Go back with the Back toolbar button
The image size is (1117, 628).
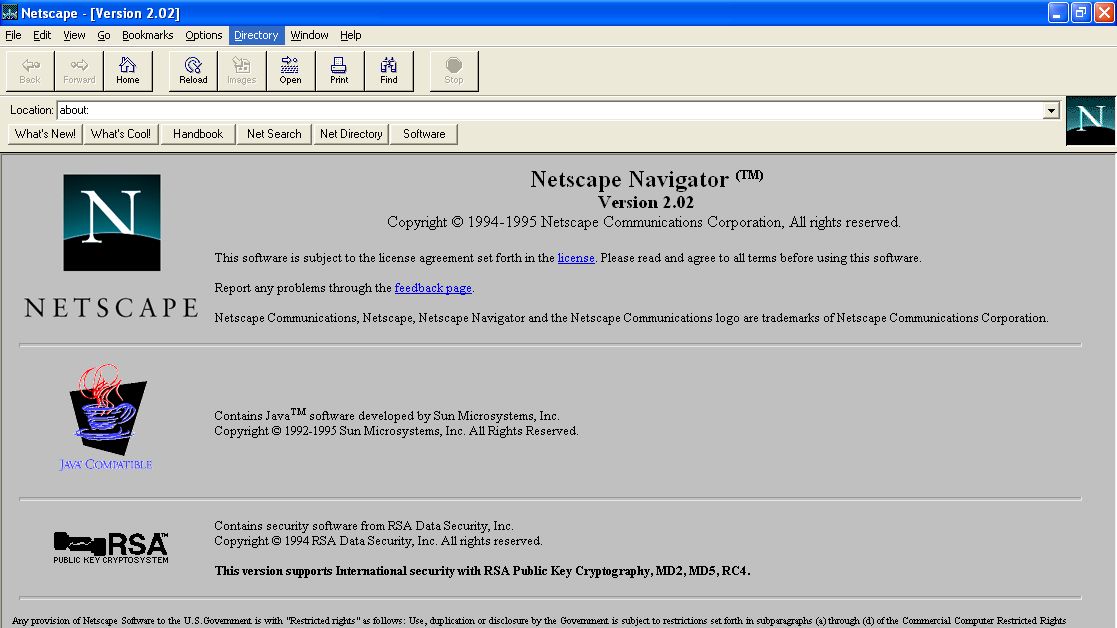coord(30,70)
